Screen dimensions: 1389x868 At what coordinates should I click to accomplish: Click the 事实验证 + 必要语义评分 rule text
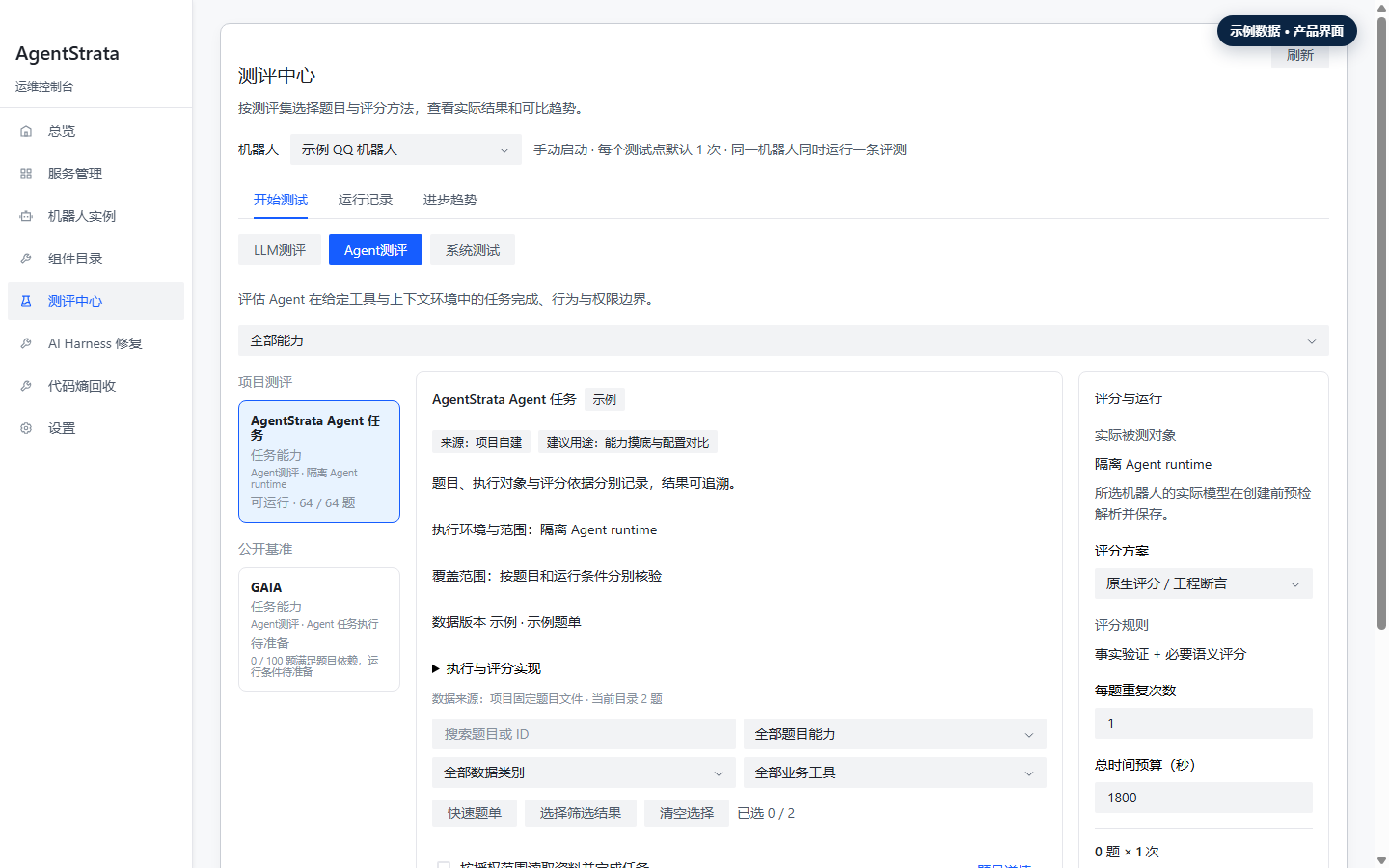[x=1170, y=654]
